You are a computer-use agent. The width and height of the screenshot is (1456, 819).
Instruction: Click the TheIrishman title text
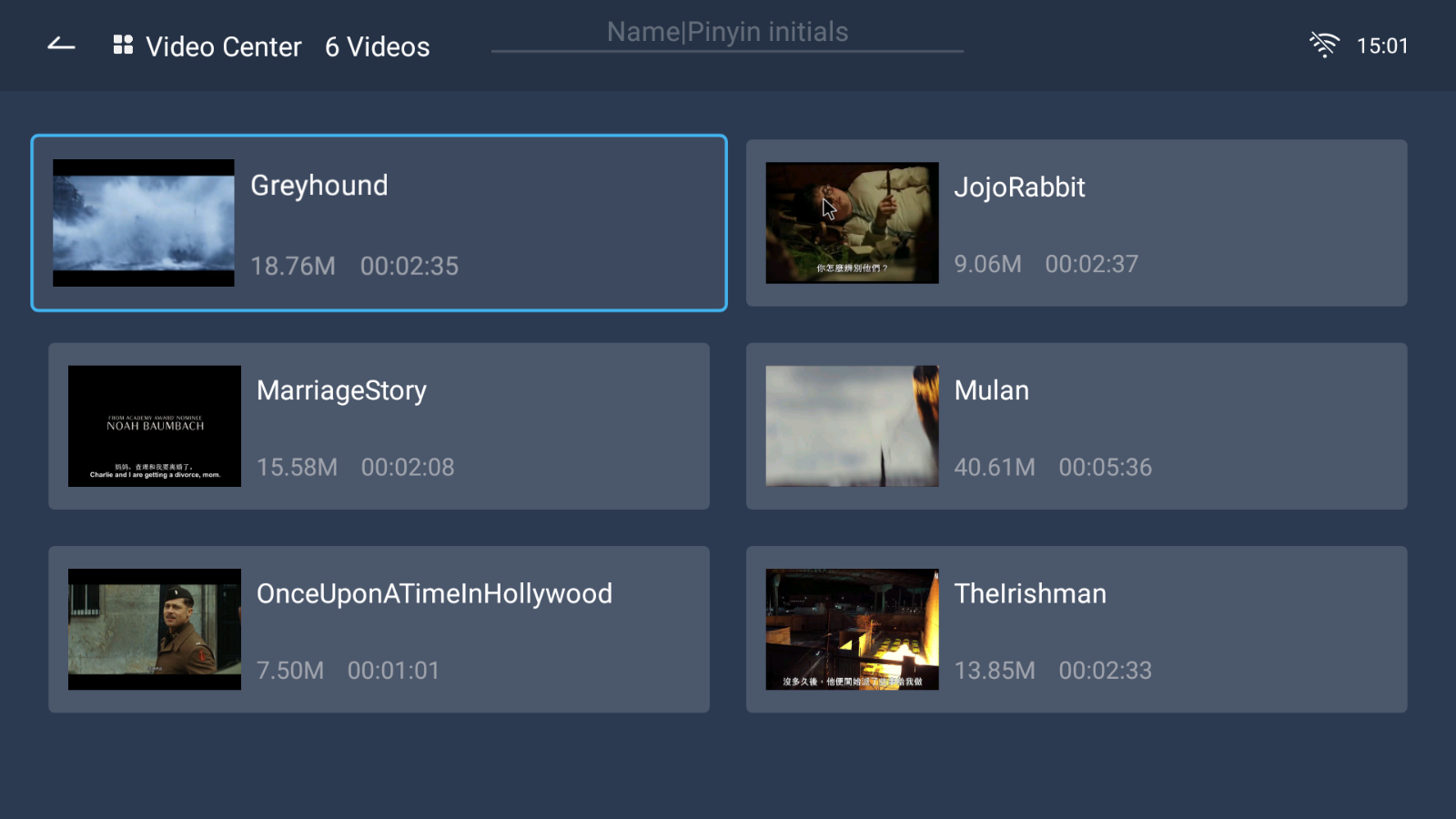pyautogui.click(x=1030, y=593)
